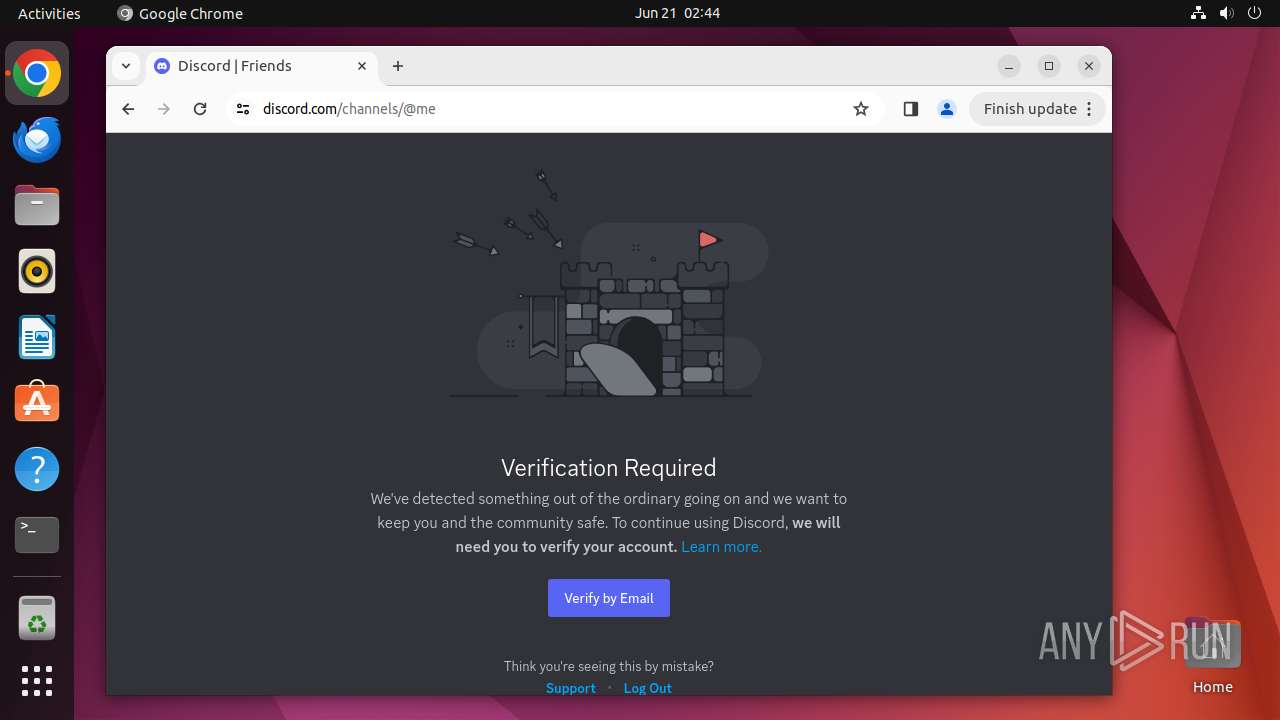Open the Trash from the dock
The width and height of the screenshot is (1280, 720).
[x=37, y=618]
